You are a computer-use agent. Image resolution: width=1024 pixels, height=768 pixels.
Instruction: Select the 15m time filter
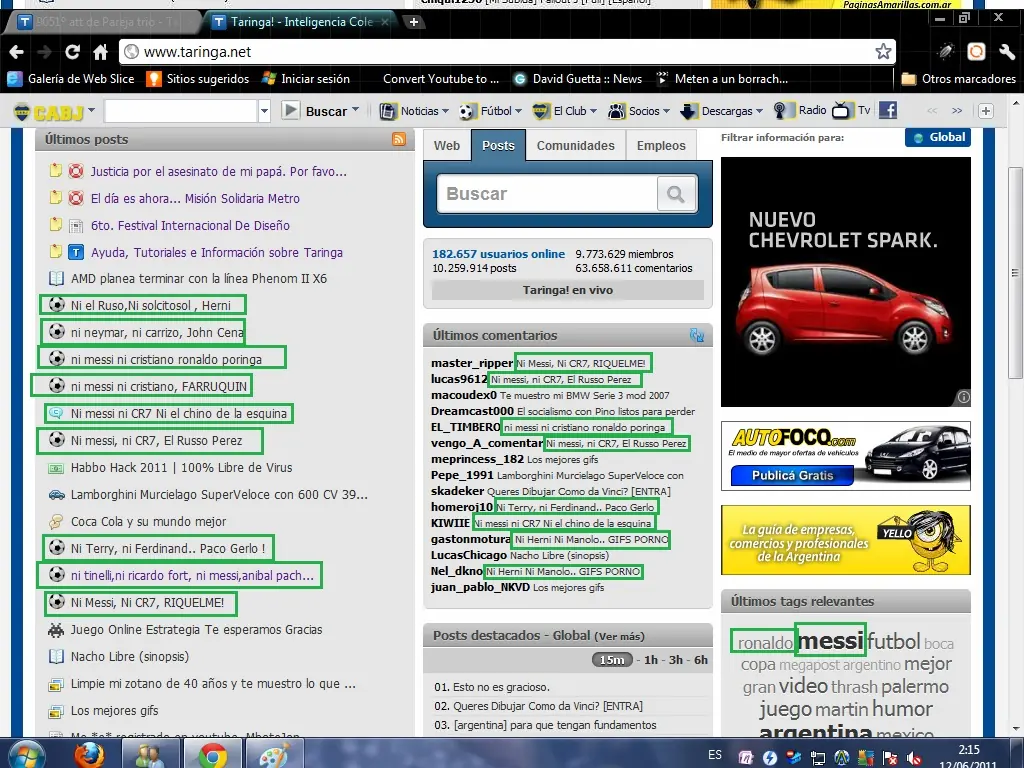point(611,660)
